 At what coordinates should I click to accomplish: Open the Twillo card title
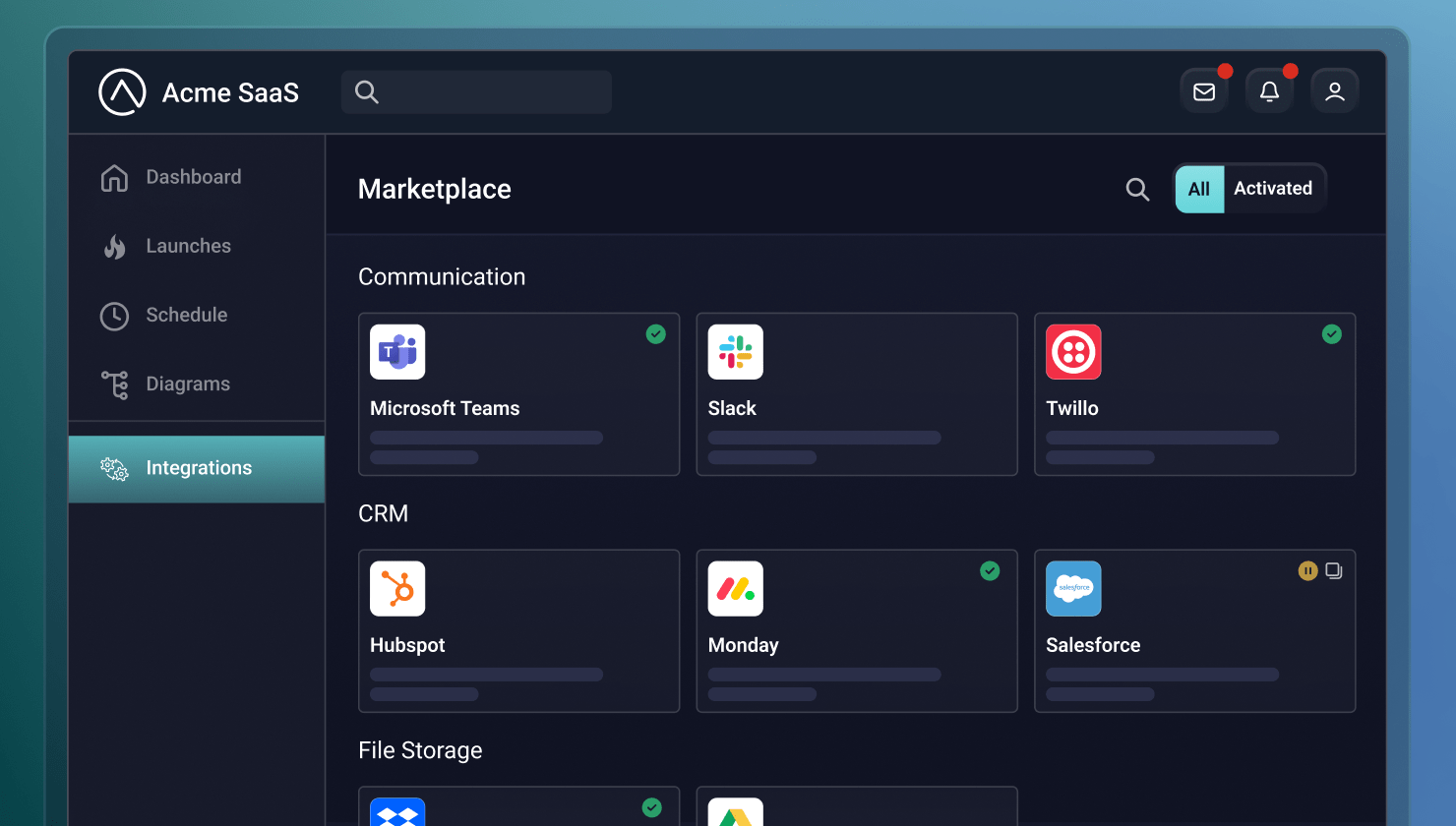1072,408
